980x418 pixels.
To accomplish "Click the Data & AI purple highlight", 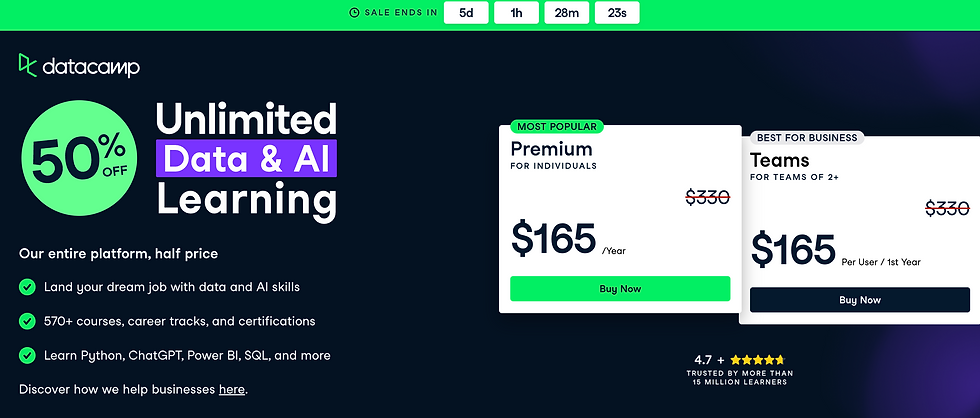I will pos(246,158).
